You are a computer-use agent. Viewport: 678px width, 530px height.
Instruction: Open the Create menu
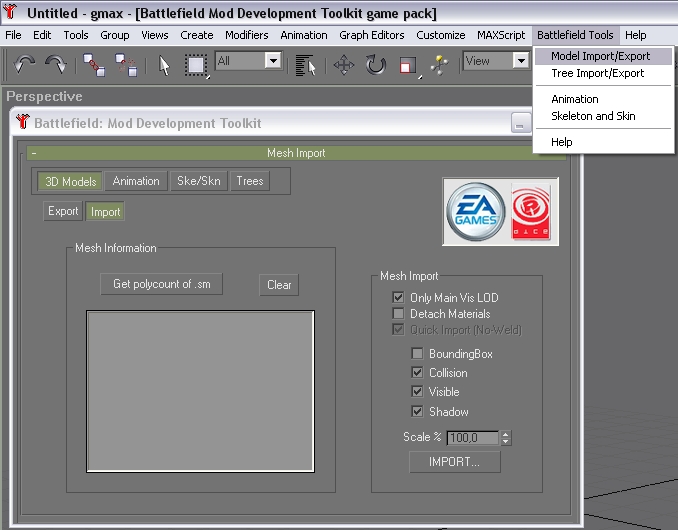click(197, 35)
